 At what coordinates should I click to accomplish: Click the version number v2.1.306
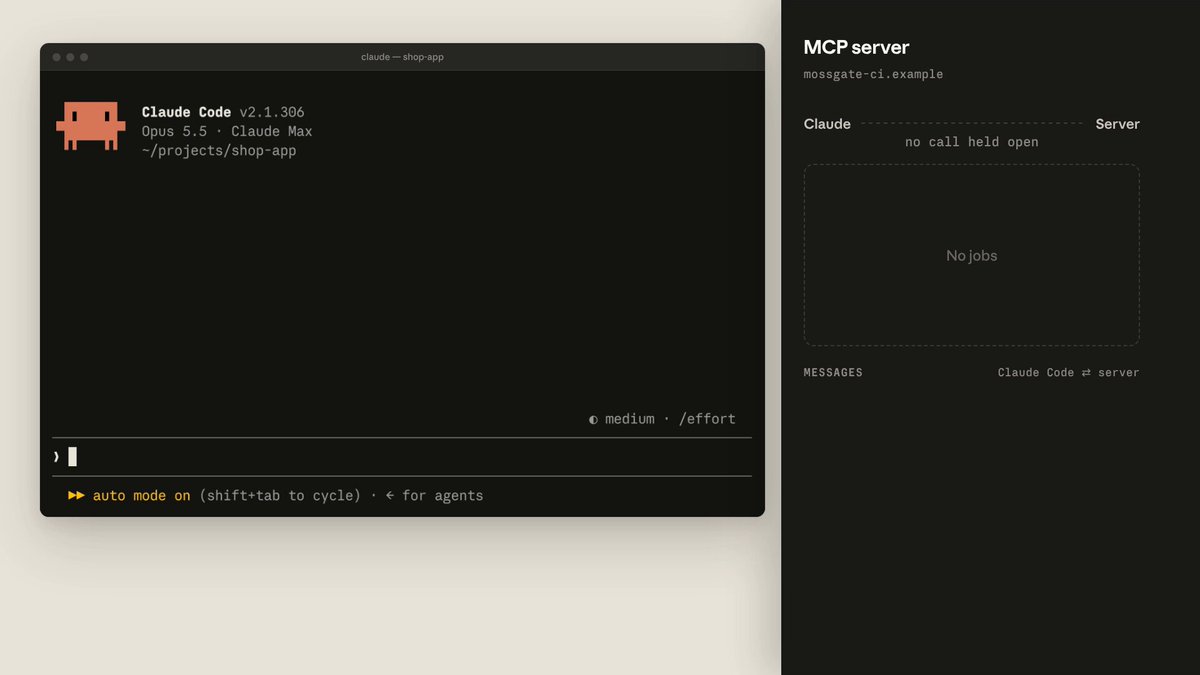point(272,112)
